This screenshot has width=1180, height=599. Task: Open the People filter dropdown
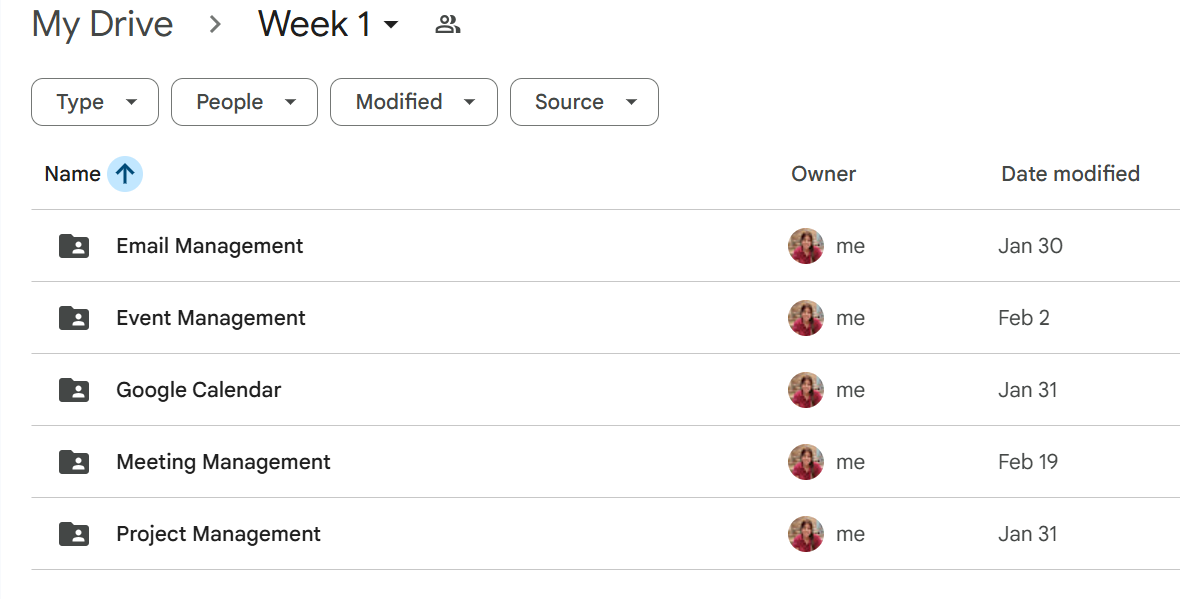click(244, 102)
